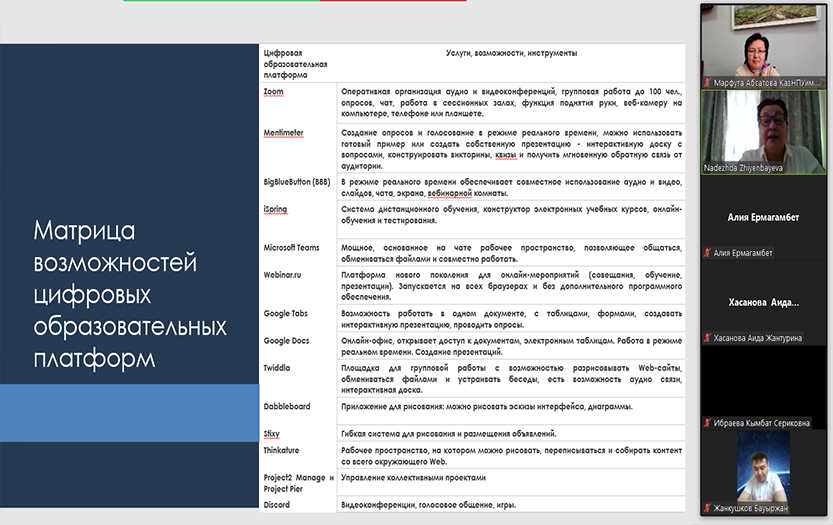Click the Discord row at the table bottom
This screenshot has height=525, width=833.
277,505
